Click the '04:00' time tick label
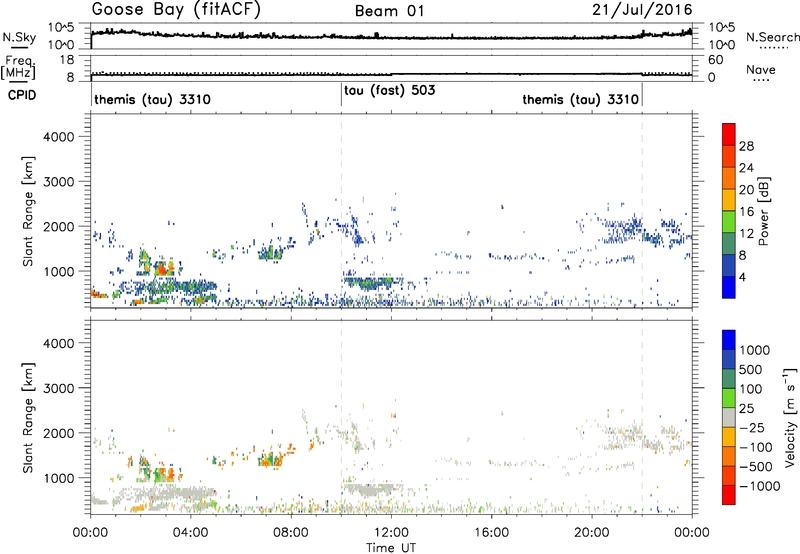 (x=190, y=533)
